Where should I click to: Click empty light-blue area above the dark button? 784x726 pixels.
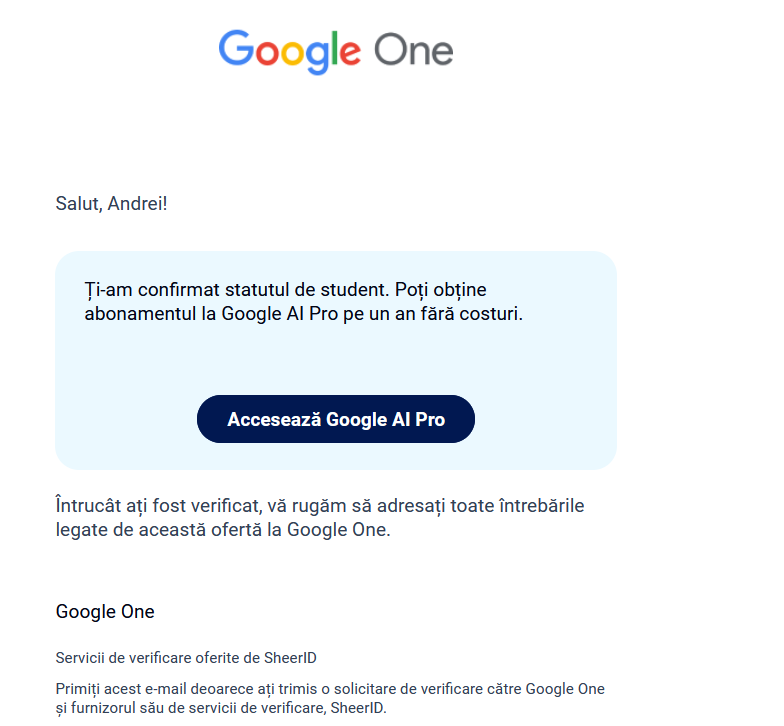(336, 360)
